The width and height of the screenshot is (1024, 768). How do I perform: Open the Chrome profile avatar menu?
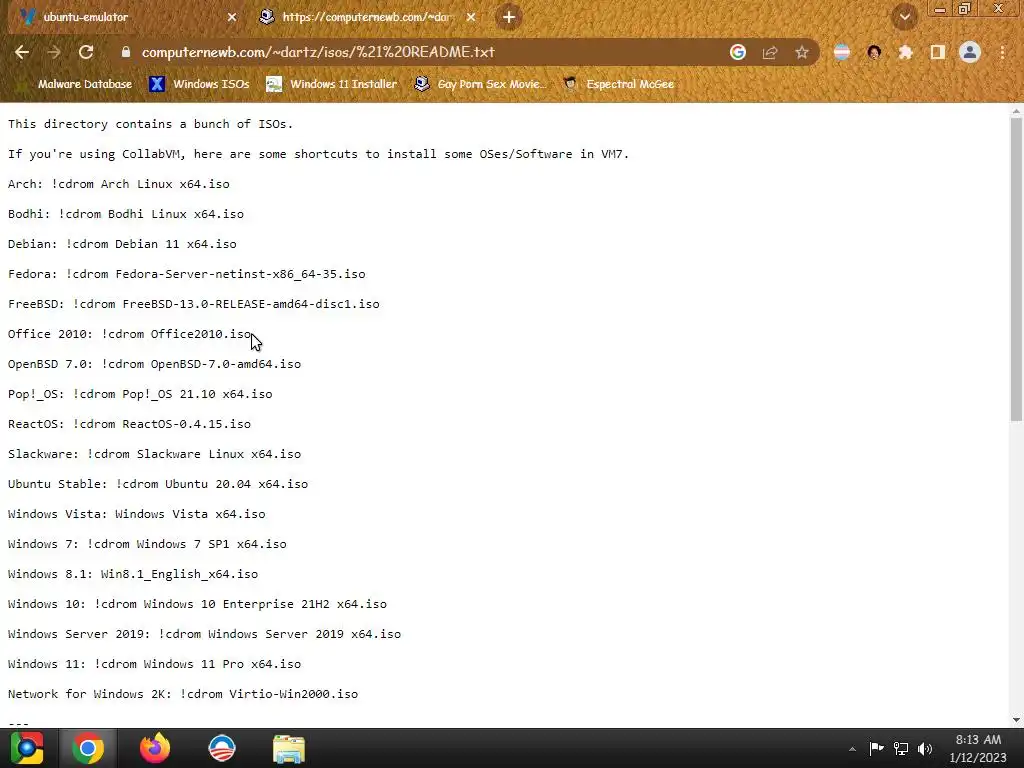click(x=970, y=52)
